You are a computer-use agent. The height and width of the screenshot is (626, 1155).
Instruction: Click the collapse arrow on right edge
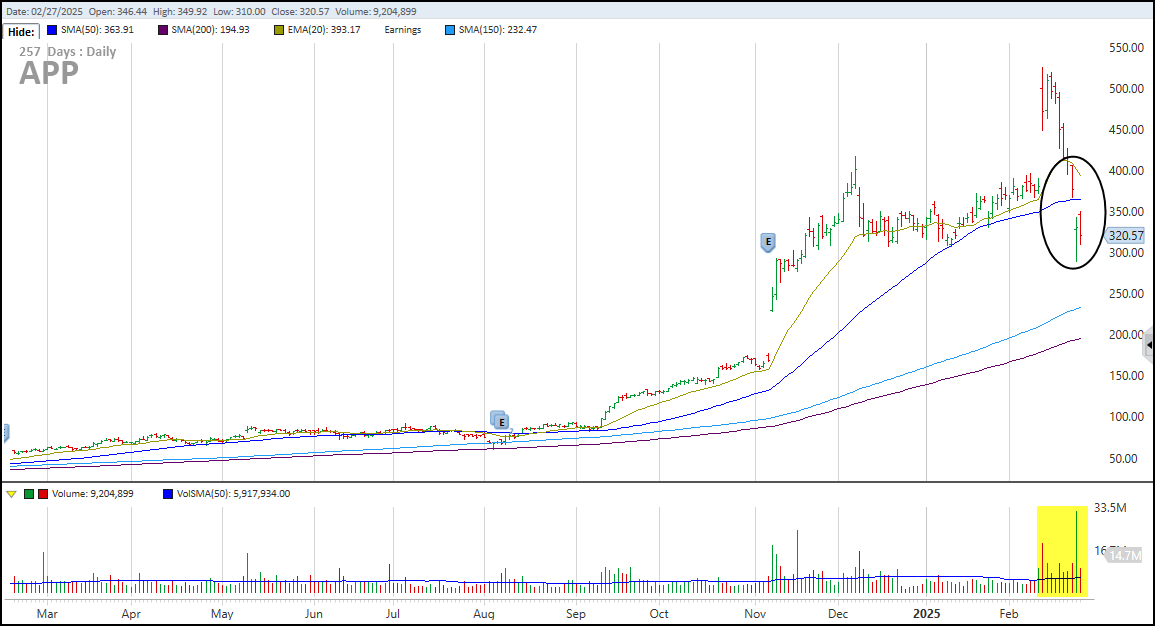(x=1149, y=345)
